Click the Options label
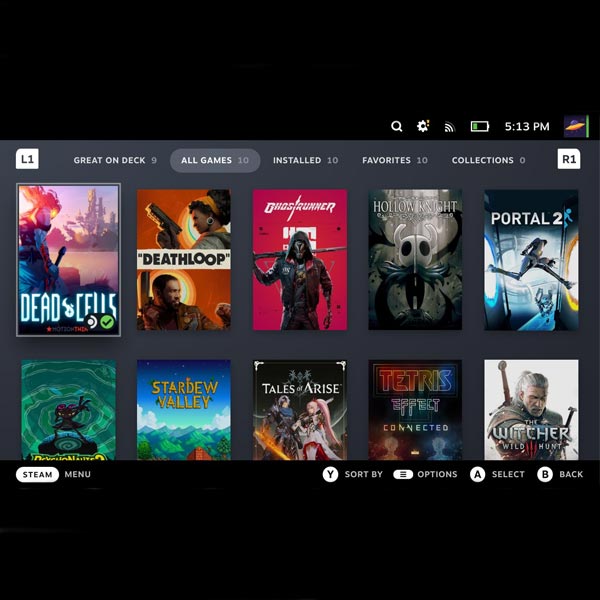 (437, 474)
